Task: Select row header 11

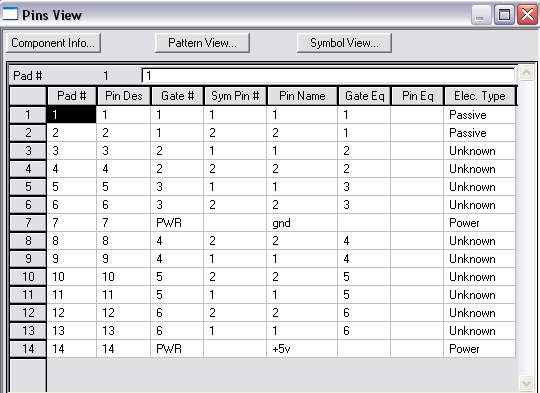Action: tap(28, 294)
